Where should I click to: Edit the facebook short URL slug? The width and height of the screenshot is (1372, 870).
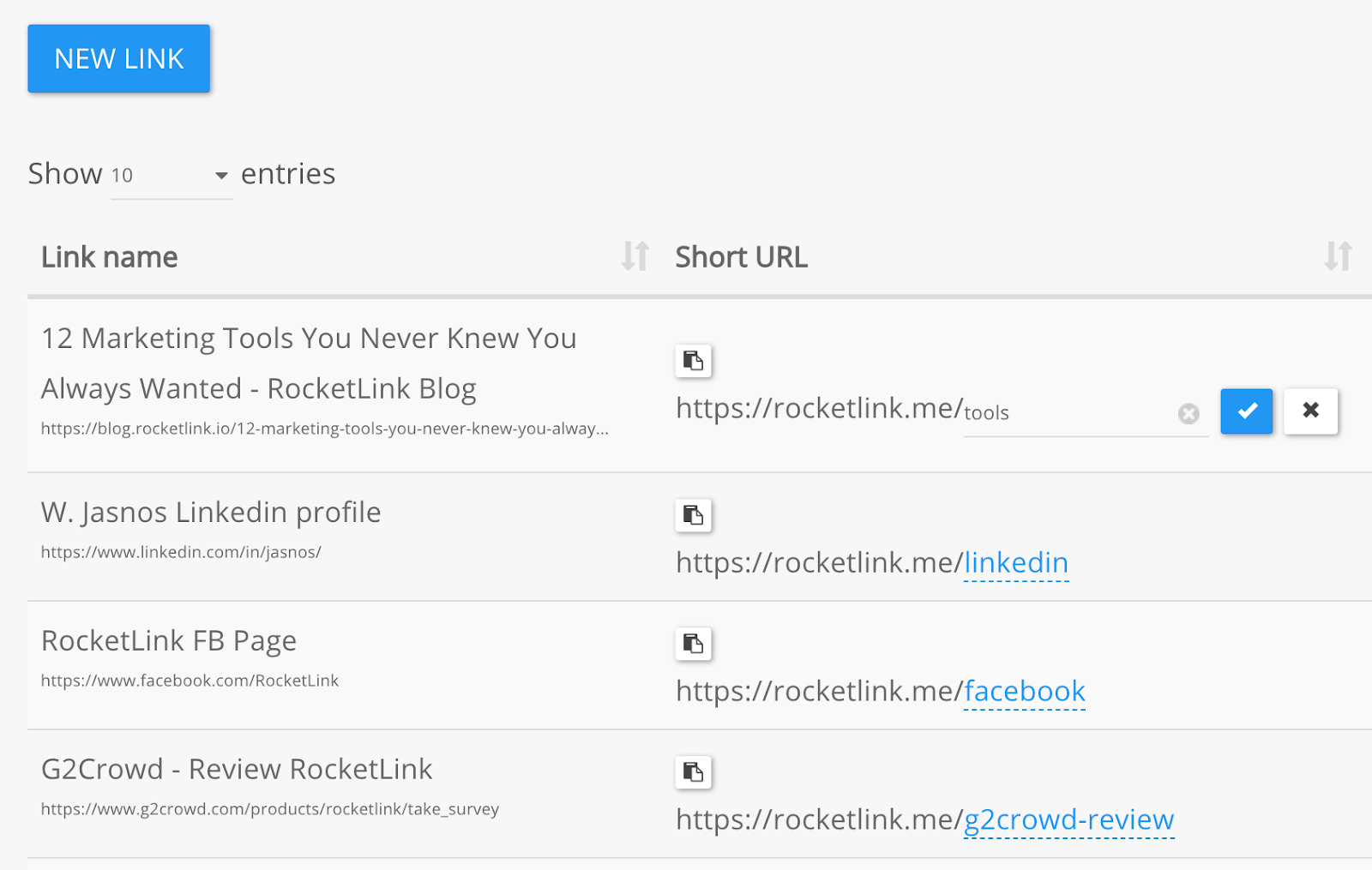(1025, 692)
